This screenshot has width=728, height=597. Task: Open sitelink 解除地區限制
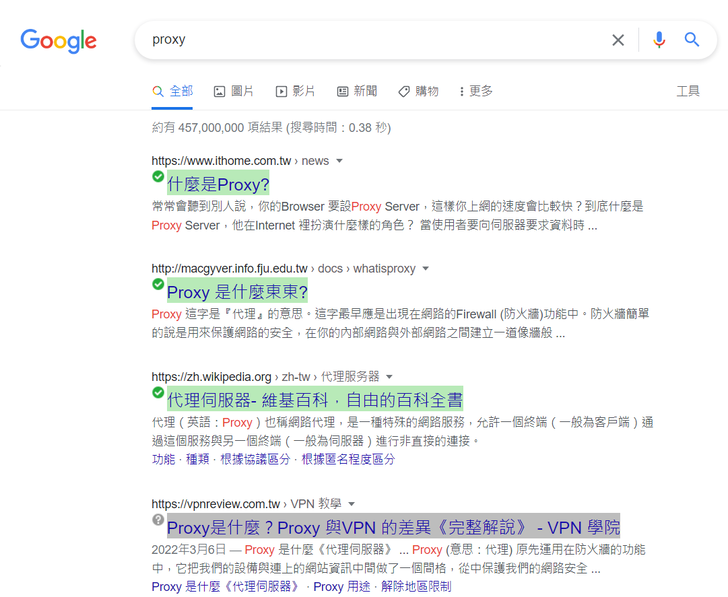pos(416,587)
